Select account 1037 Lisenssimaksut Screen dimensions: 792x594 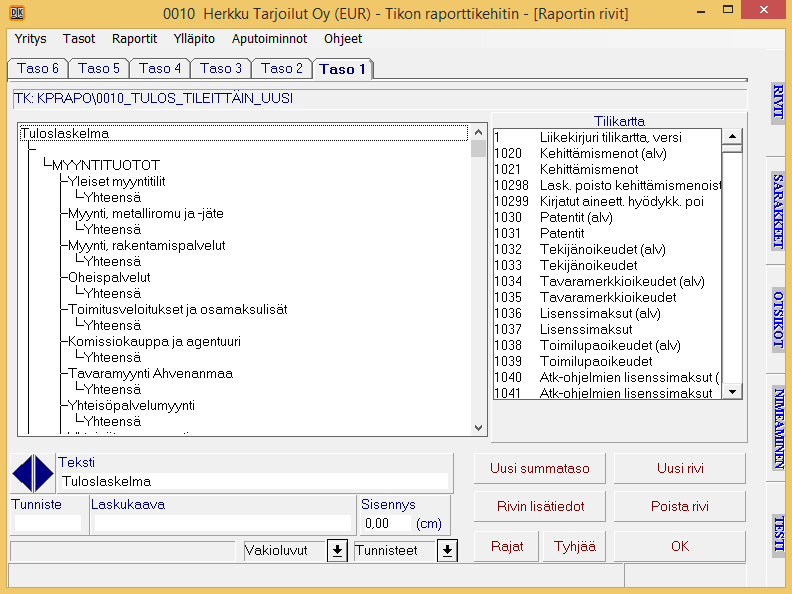[x=608, y=329]
